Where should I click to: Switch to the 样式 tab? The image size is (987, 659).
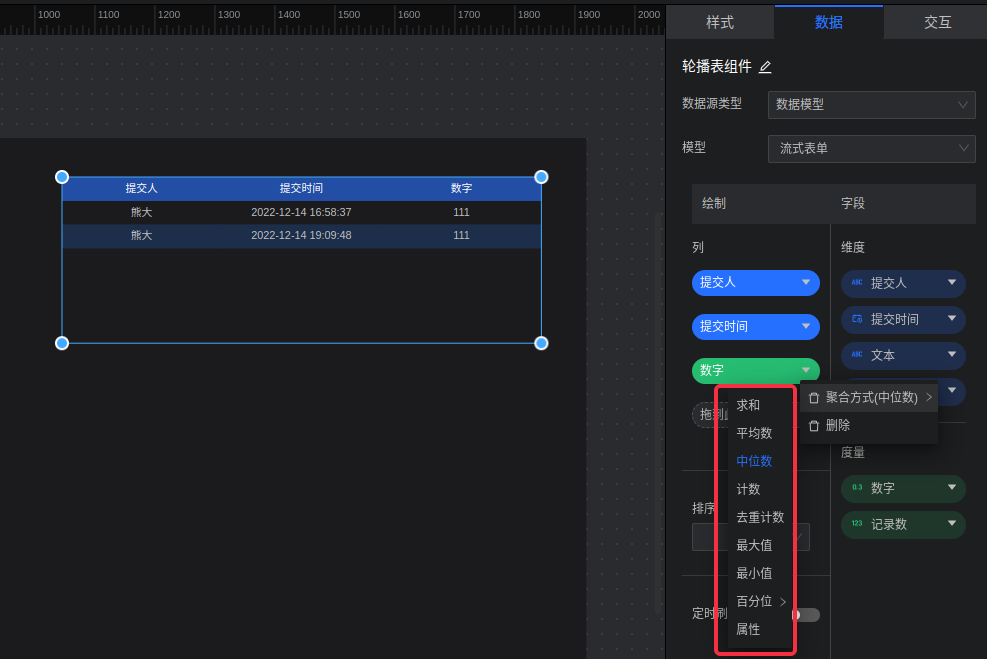(x=720, y=22)
